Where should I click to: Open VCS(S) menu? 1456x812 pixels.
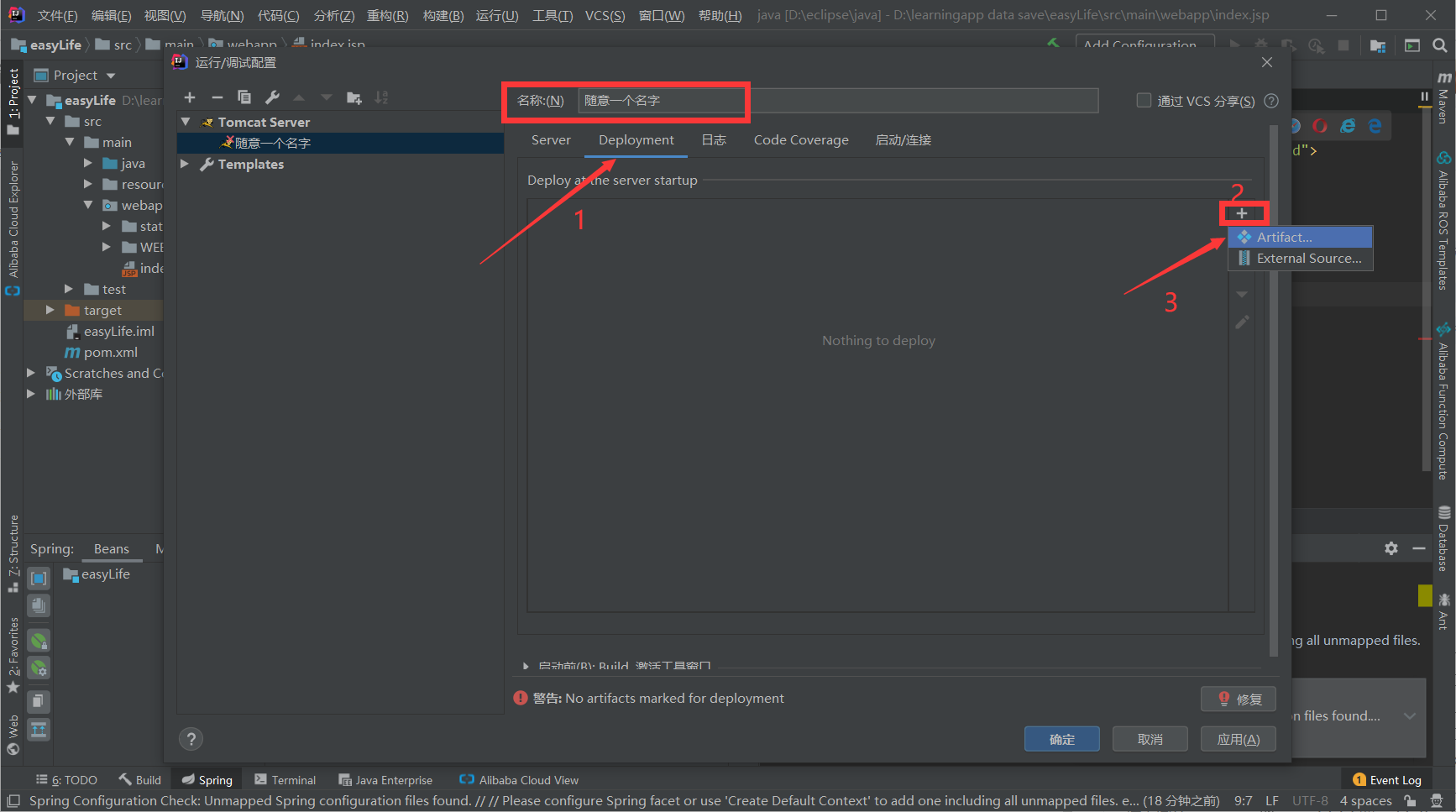(x=605, y=16)
